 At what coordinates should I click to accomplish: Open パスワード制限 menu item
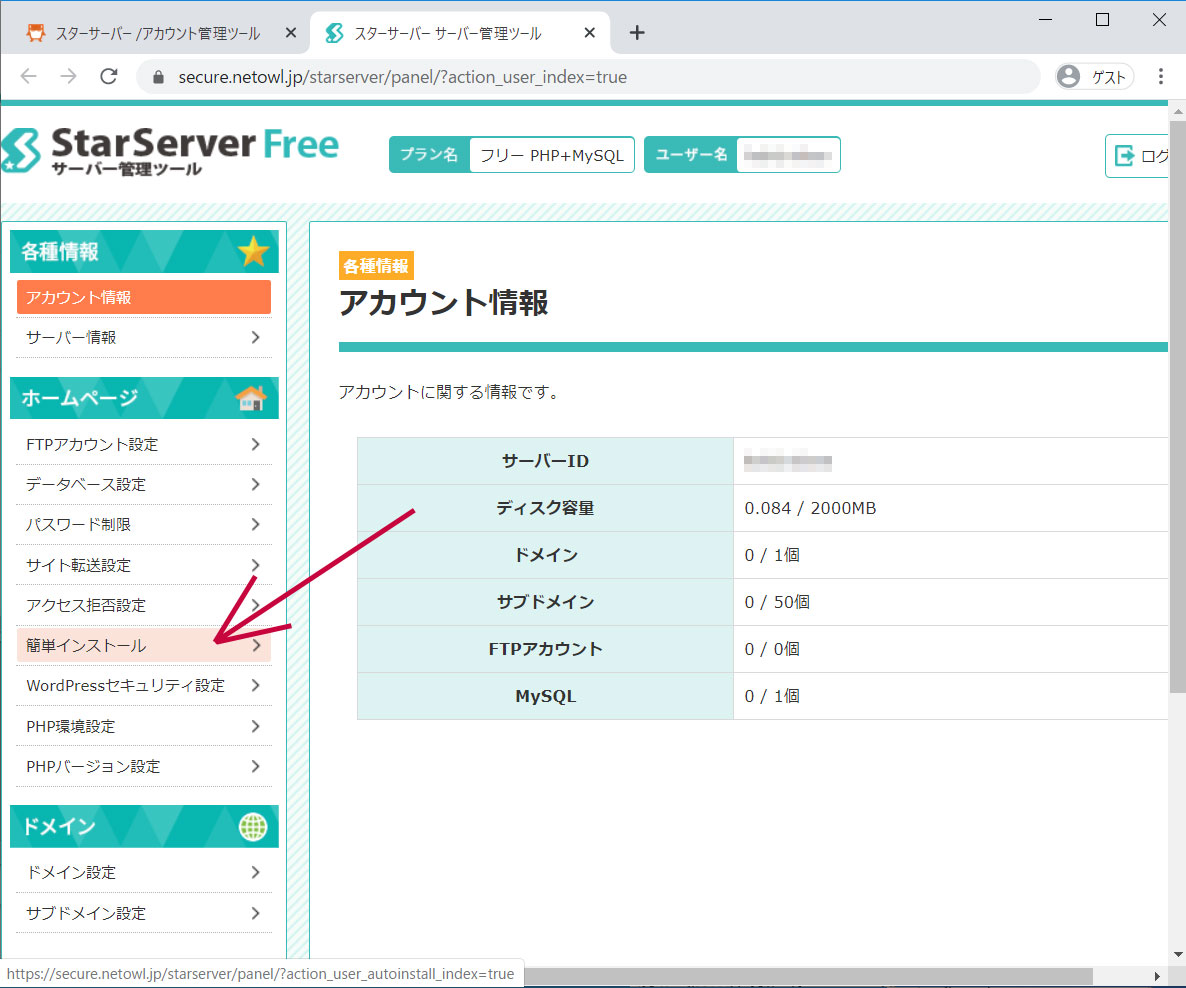click(x=144, y=524)
